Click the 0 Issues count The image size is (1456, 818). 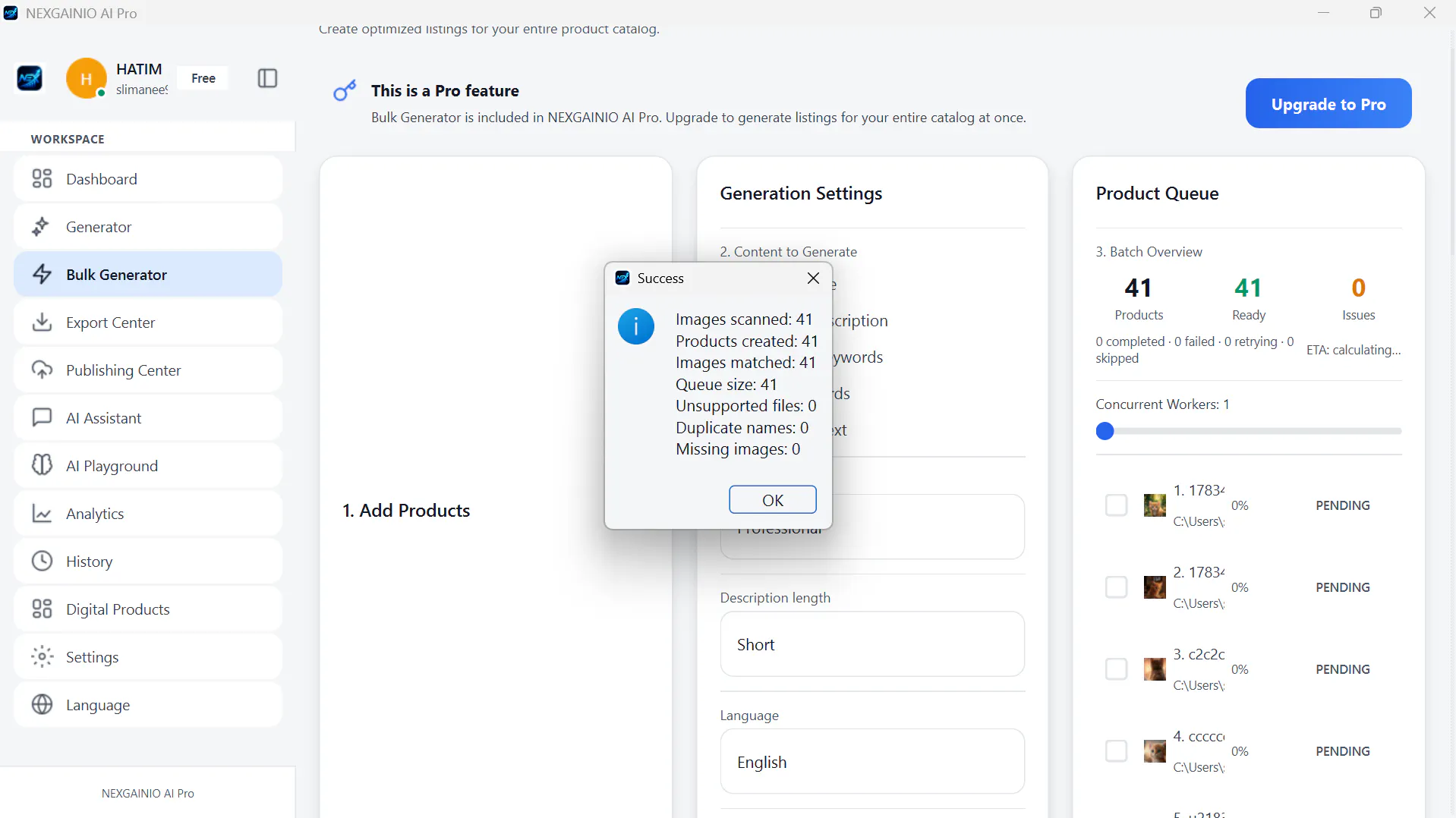pos(1358,288)
